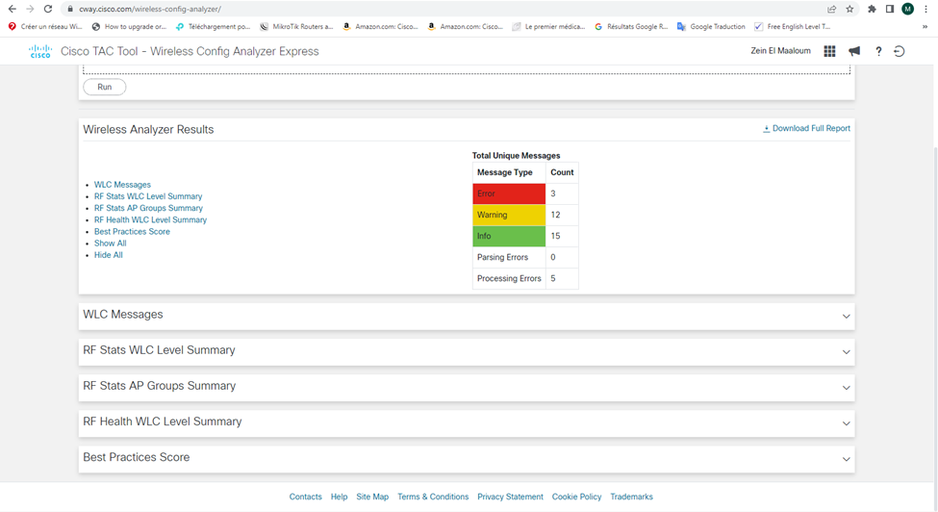Click the red Error message type cell
The height and width of the screenshot is (512, 938).
click(509, 194)
